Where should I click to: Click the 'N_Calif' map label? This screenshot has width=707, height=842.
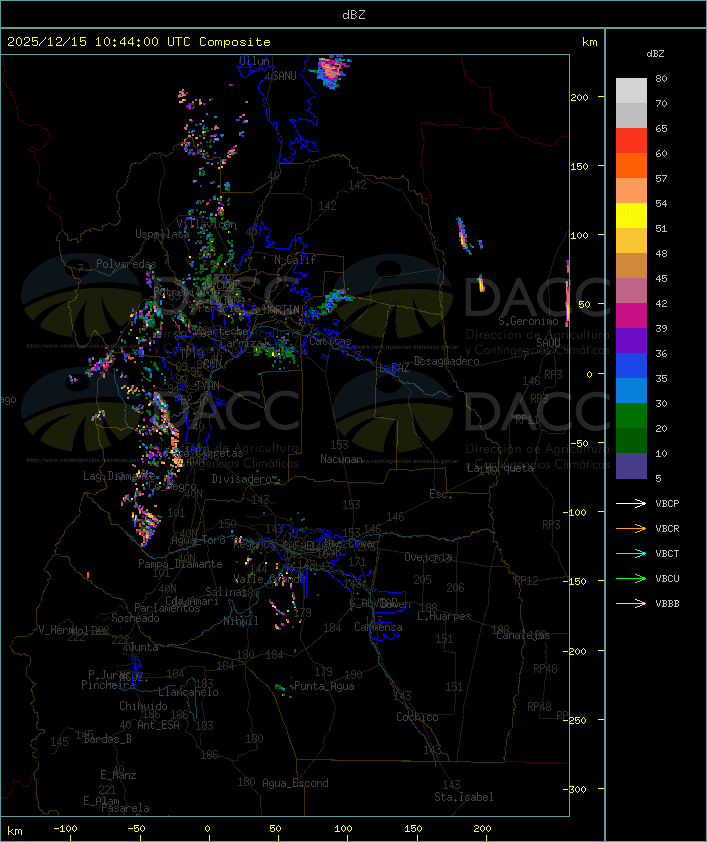[295, 260]
